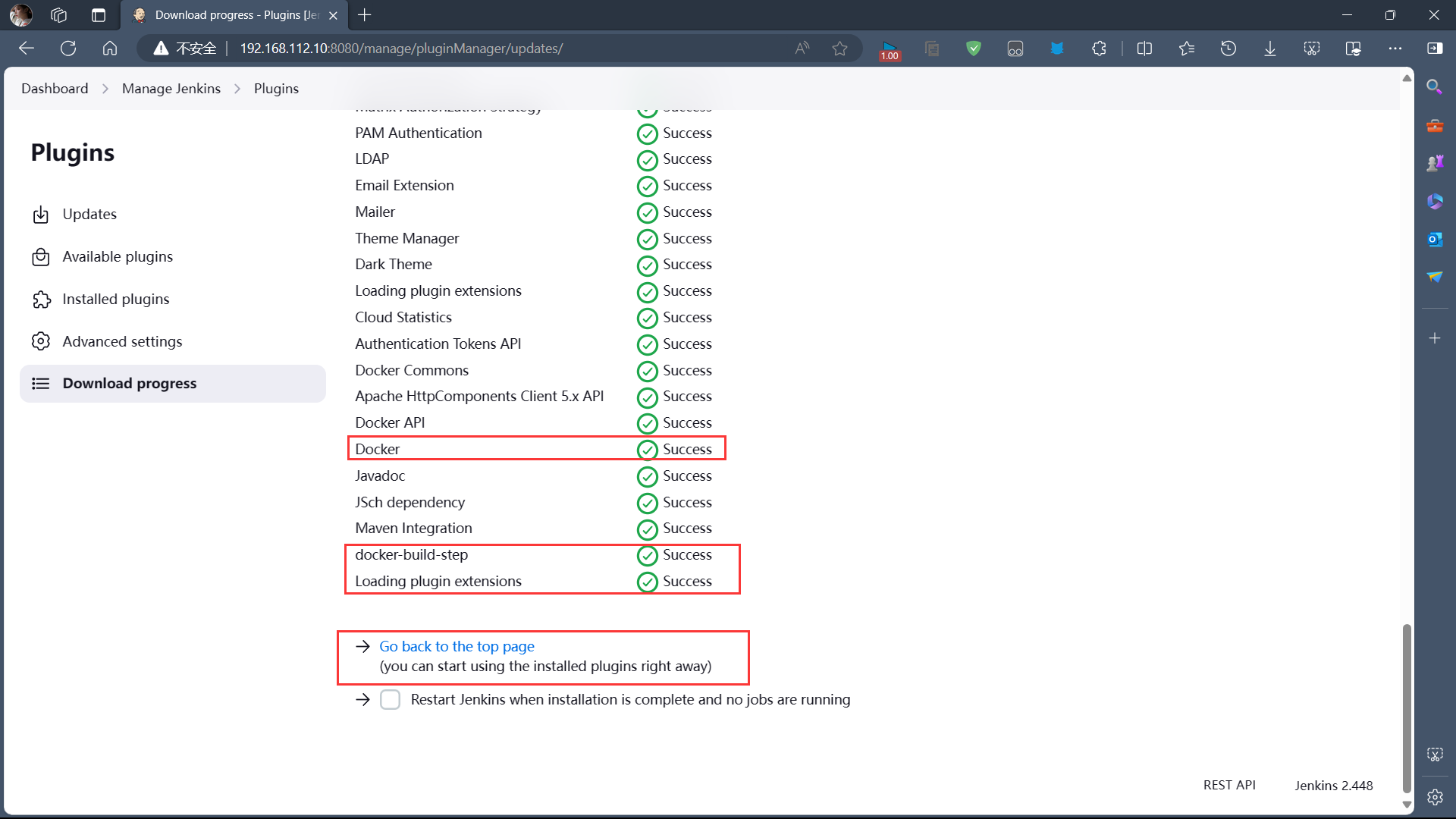Screen dimensions: 1456x819
Task: Switch to the Installed plugins tab
Action: pyautogui.click(x=115, y=299)
